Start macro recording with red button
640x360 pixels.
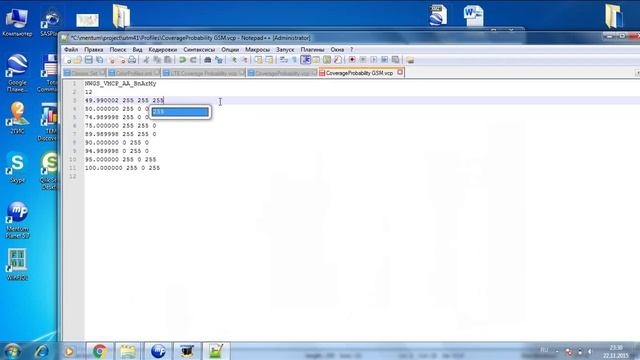[352, 60]
